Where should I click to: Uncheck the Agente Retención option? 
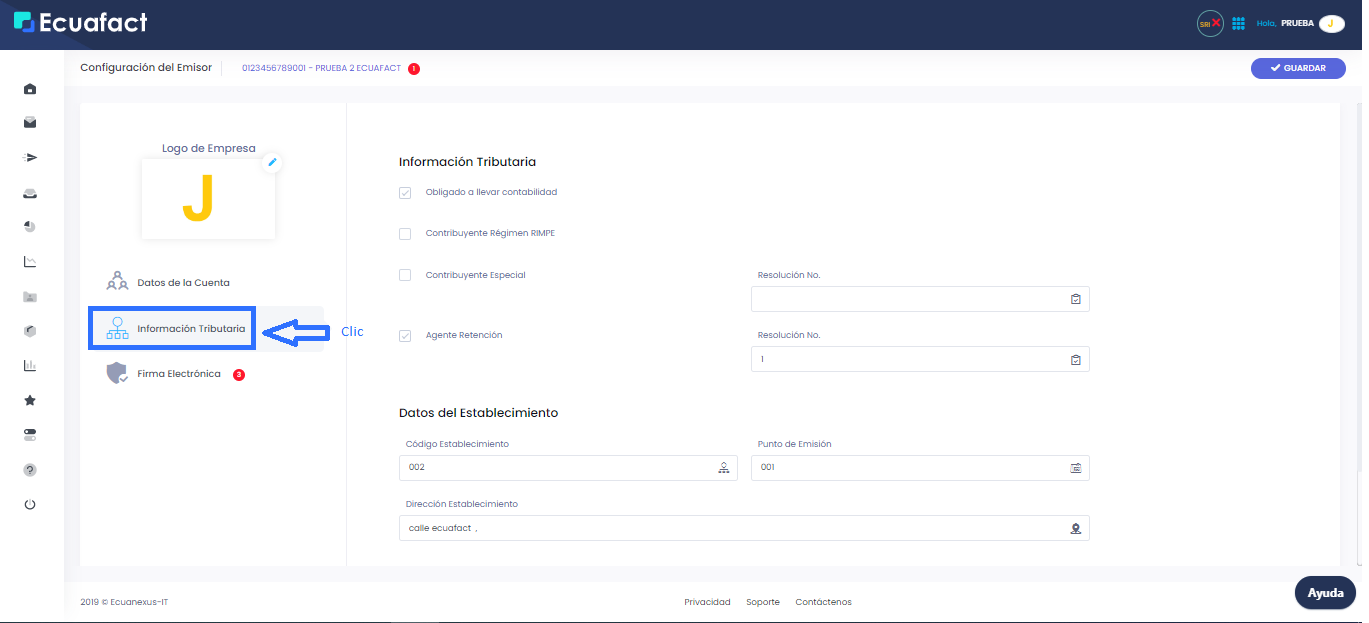pyautogui.click(x=405, y=335)
